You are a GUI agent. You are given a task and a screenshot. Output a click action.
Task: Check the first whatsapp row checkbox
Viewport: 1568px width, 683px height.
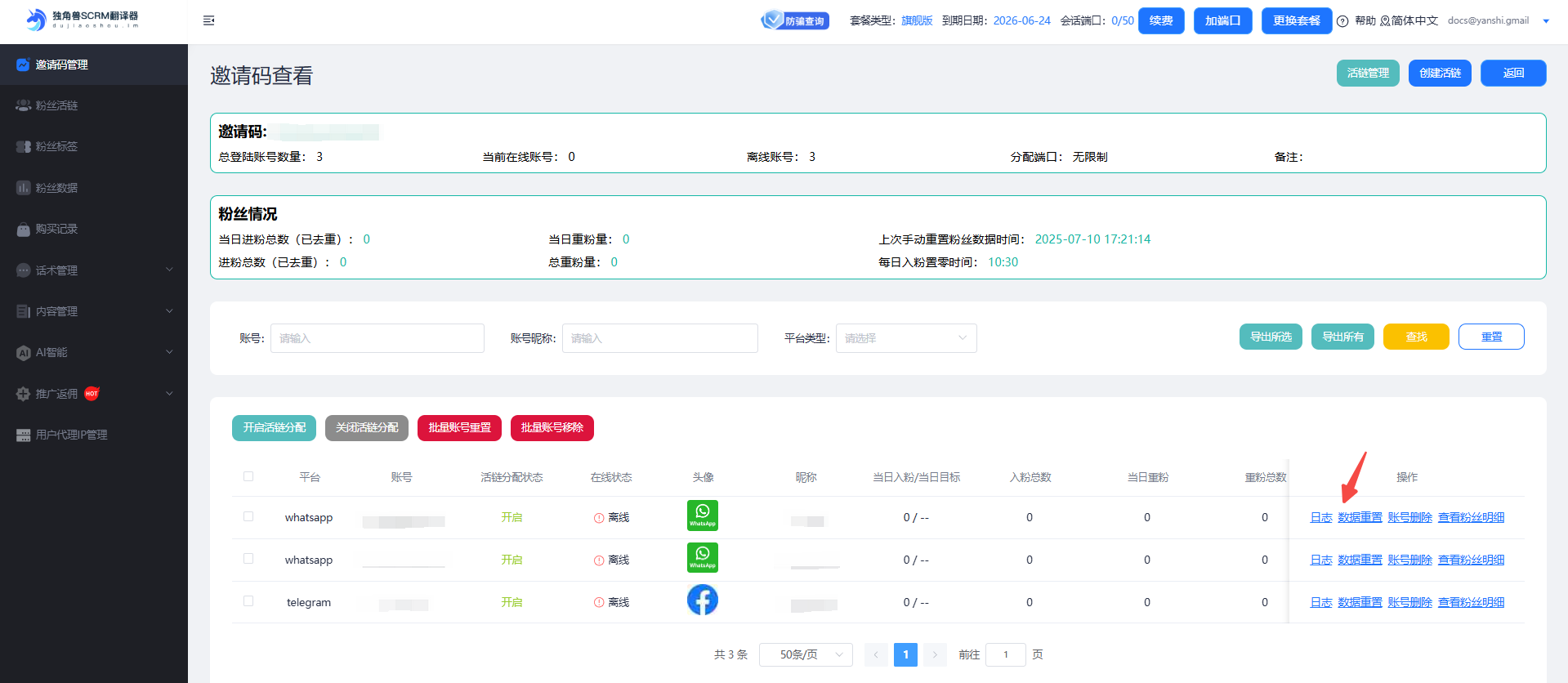coord(248,516)
